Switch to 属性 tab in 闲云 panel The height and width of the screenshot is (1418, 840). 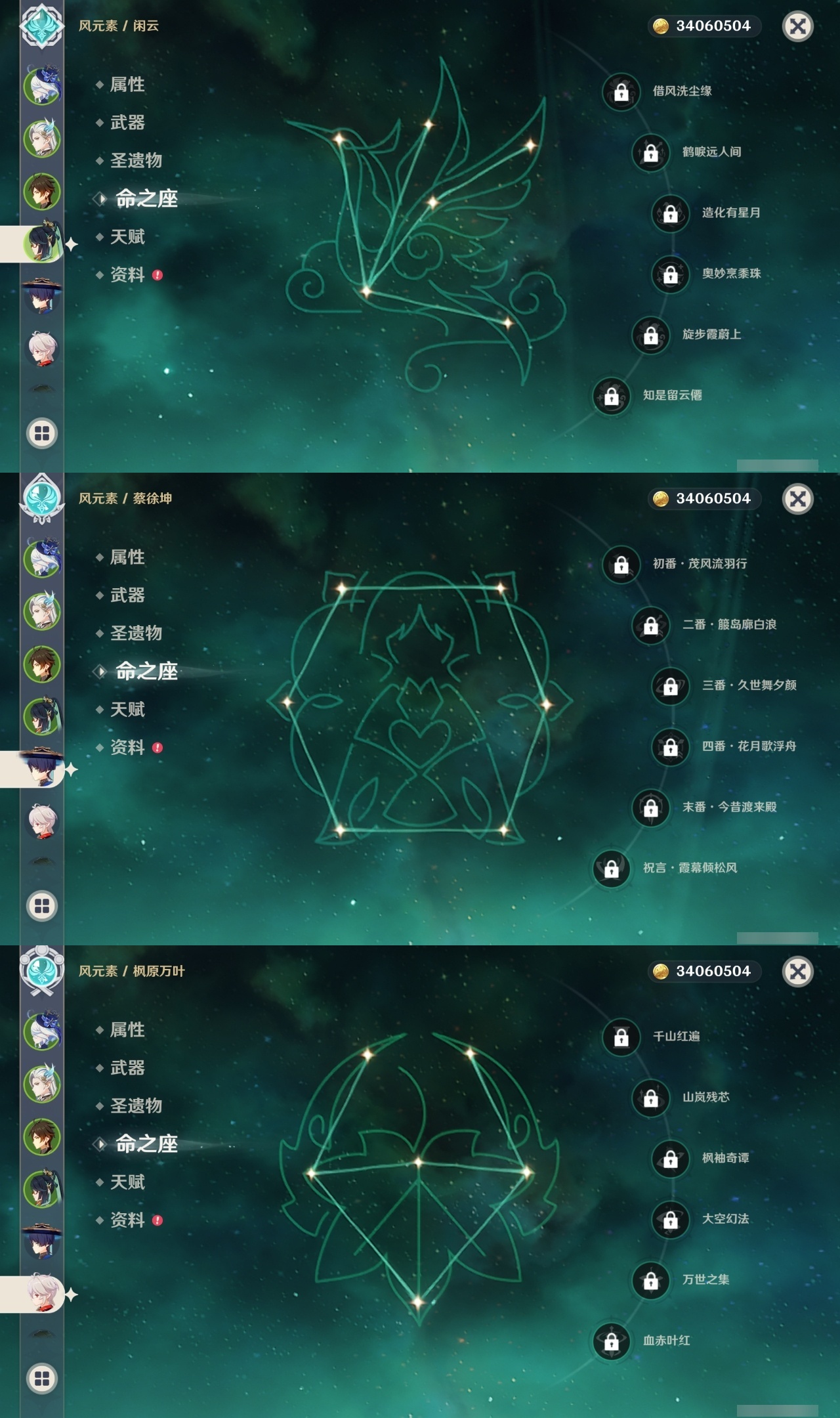127,84
